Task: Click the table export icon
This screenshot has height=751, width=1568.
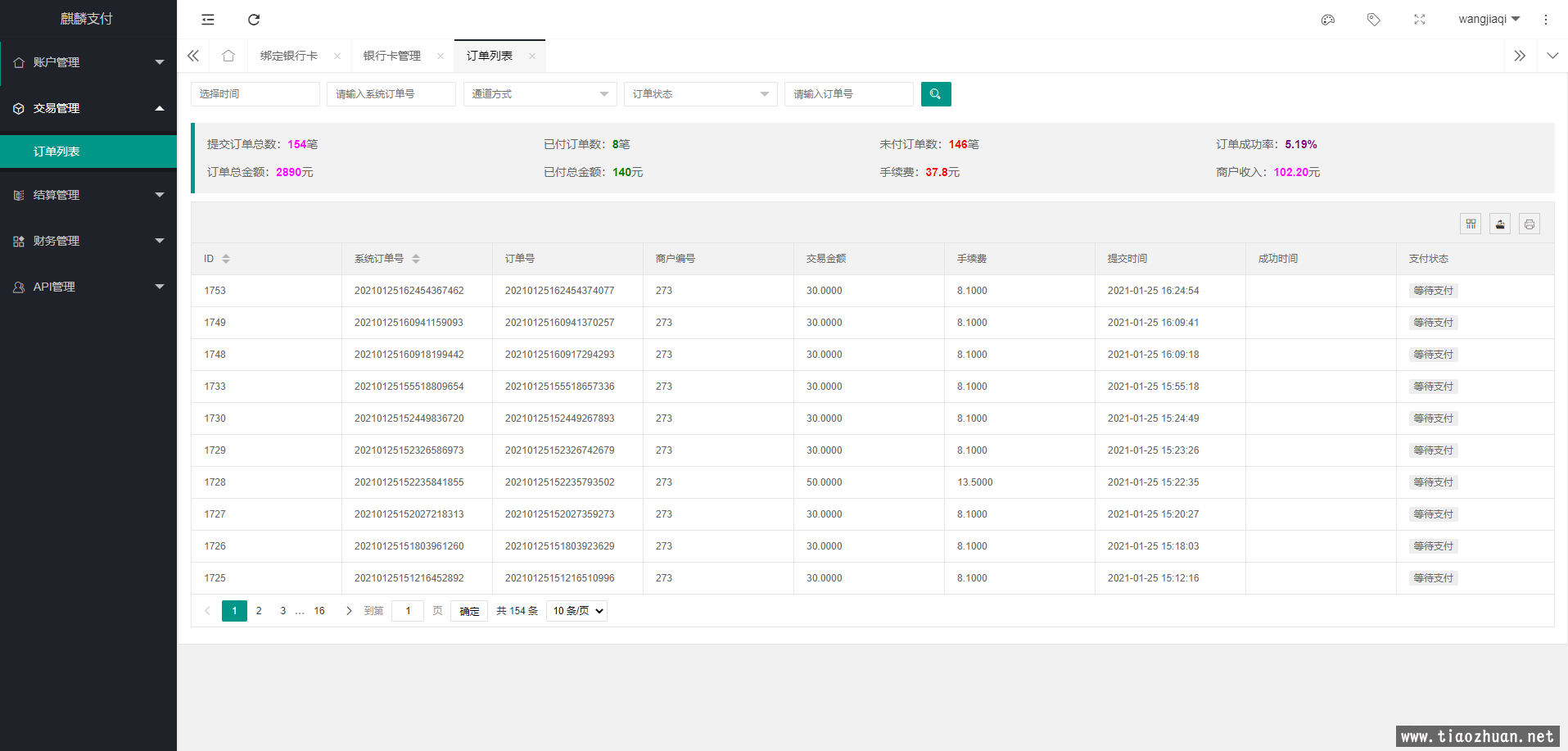Action: coord(1500,224)
